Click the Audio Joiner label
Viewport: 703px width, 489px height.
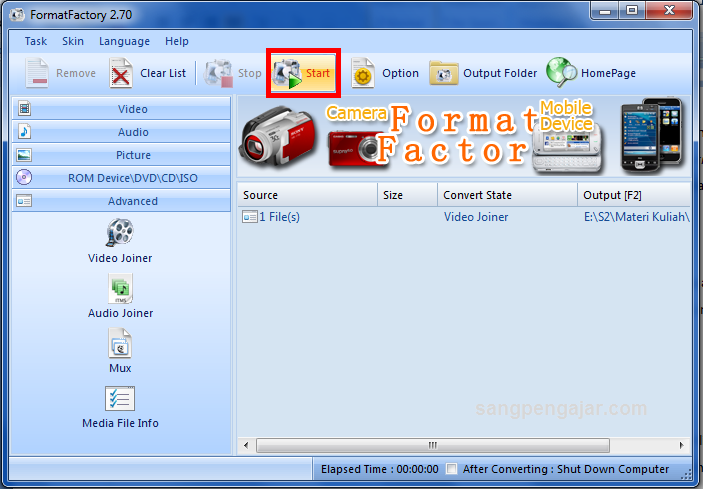point(120,313)
